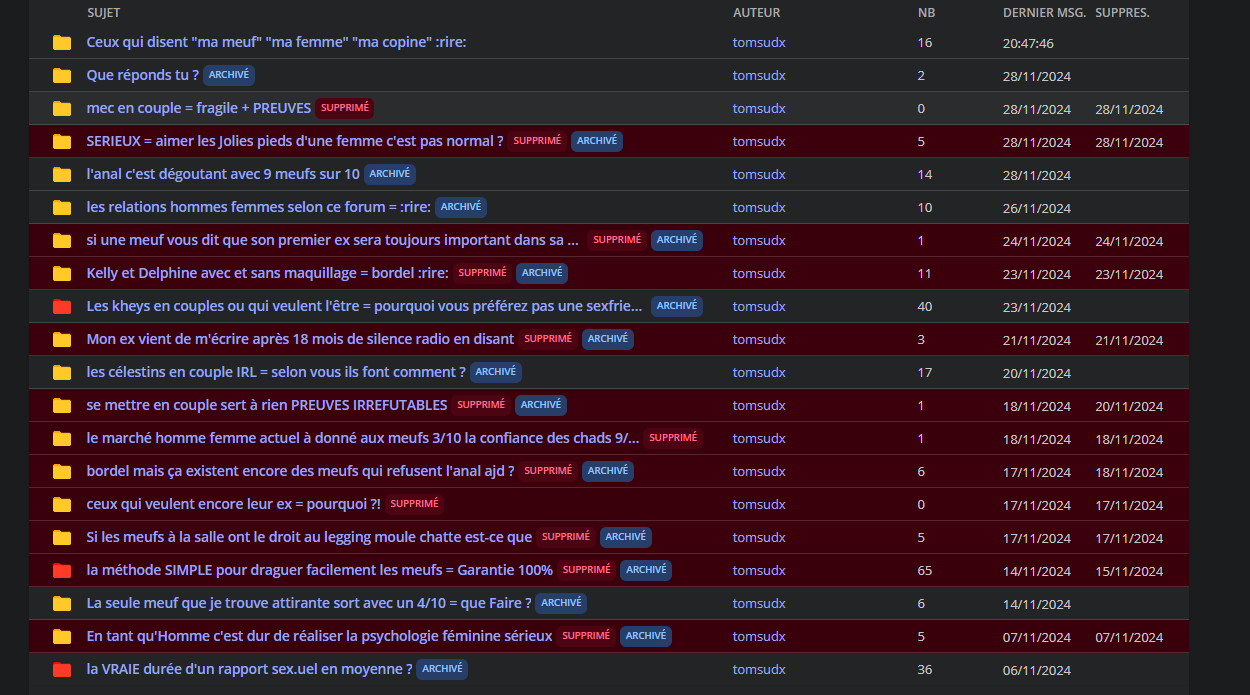Viewport: 1250px width, 695px height.
Task: Click ARCHIVÉ badge on 'Les kheys en couples' row
Action: (x=677, y=306)
